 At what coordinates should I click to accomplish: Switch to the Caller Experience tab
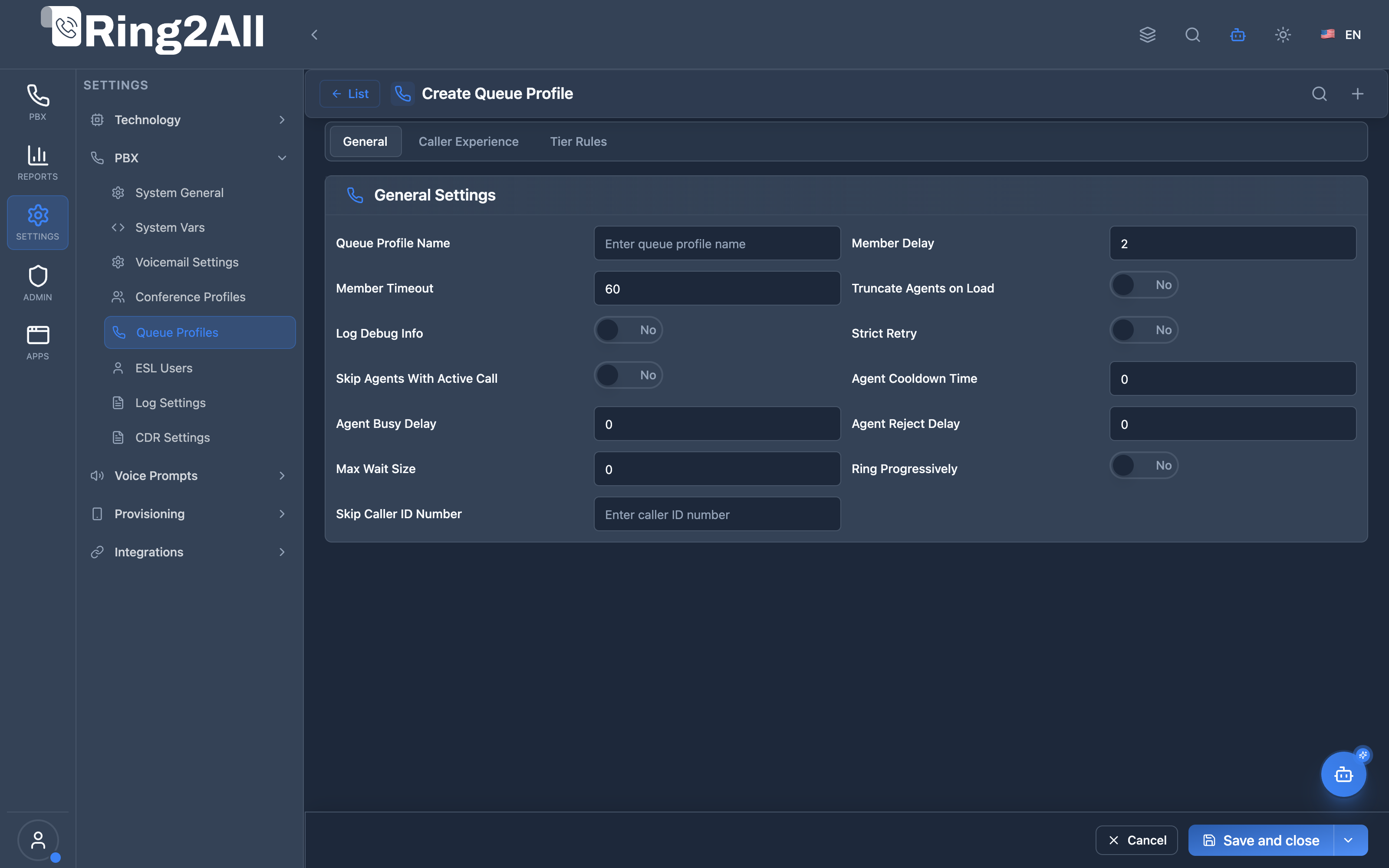(468, 141)
